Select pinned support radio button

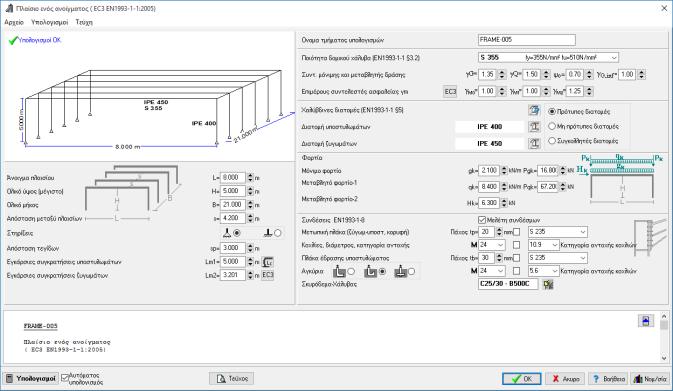[x=236, y=233]
